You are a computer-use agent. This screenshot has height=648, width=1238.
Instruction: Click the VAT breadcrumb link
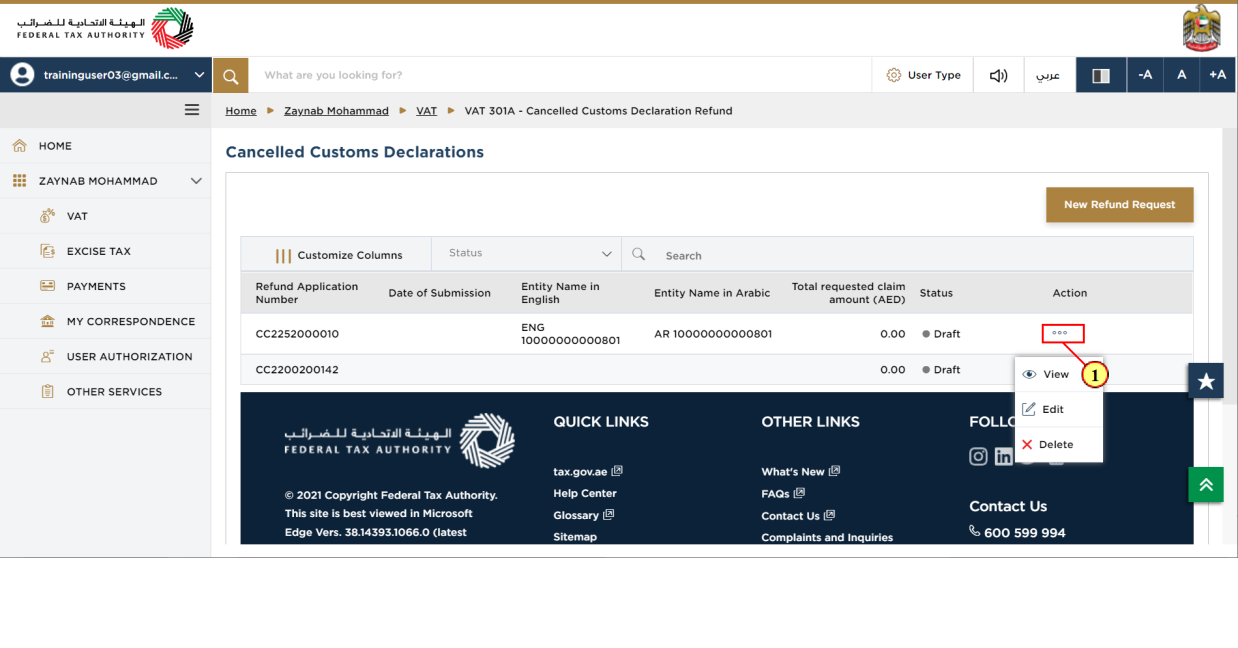click(427, 111)
